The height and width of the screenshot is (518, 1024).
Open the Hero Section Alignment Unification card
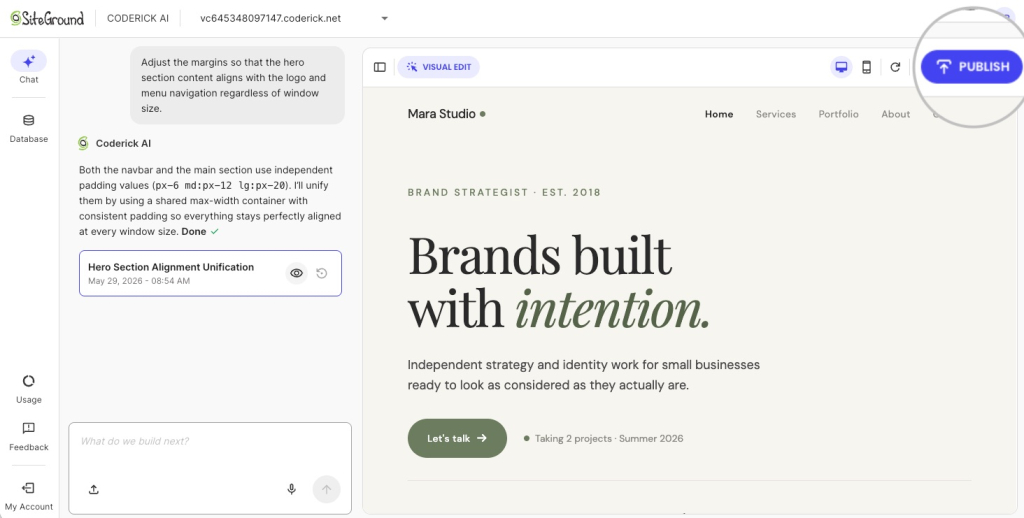tap(210, 273)
